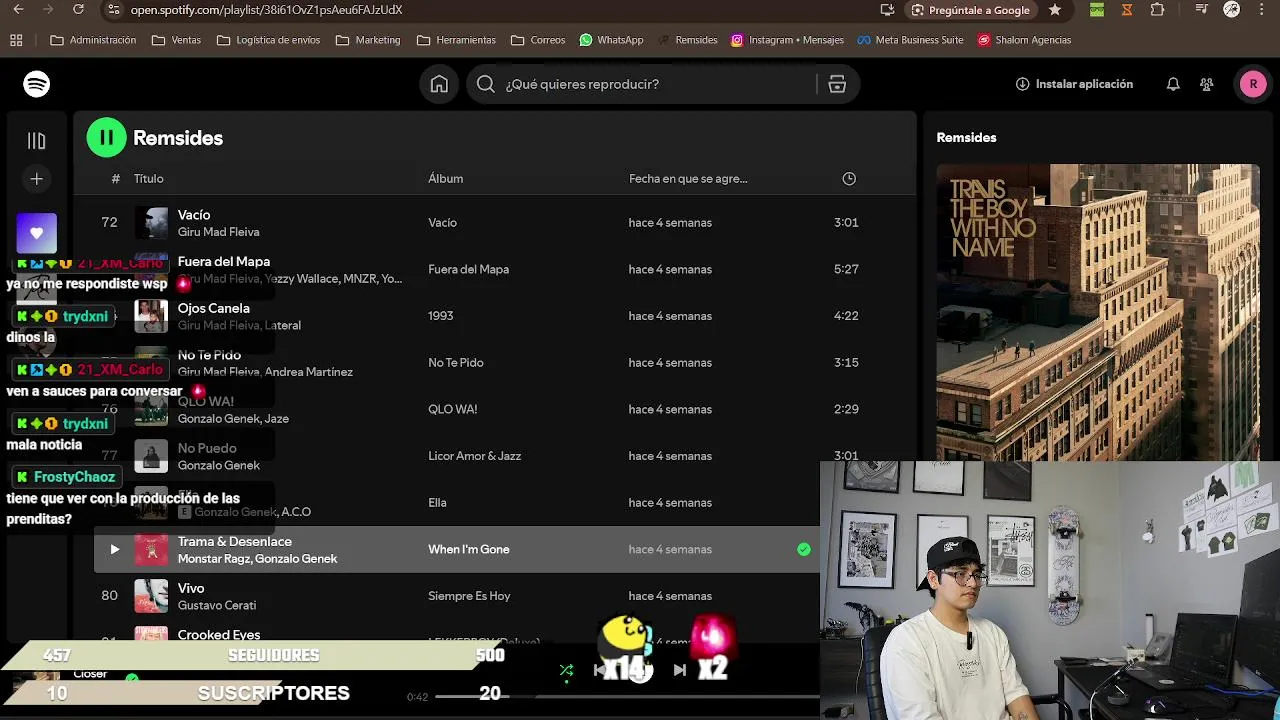This screenshot has width=1280, height=720.
Task: Click the open.spotify.com address bar URL
Action: [267, 10]
